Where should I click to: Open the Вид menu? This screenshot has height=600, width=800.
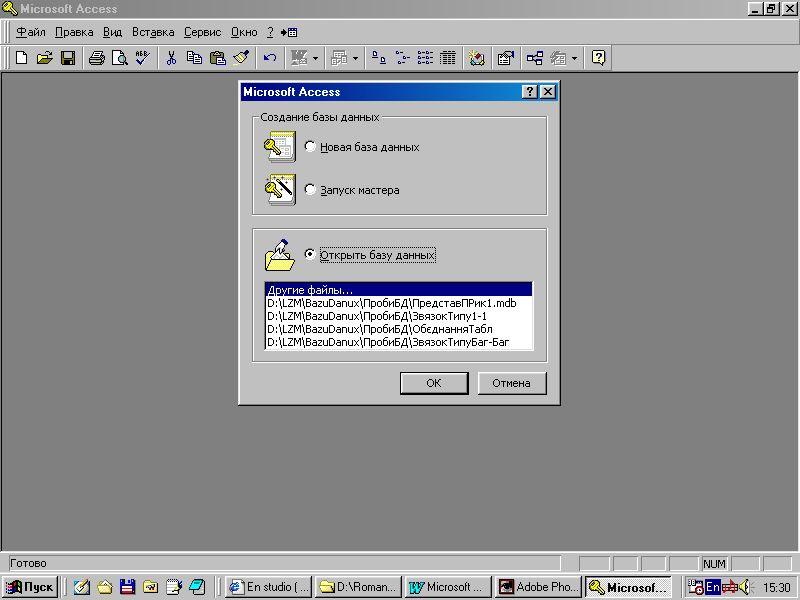click(112, 32)
